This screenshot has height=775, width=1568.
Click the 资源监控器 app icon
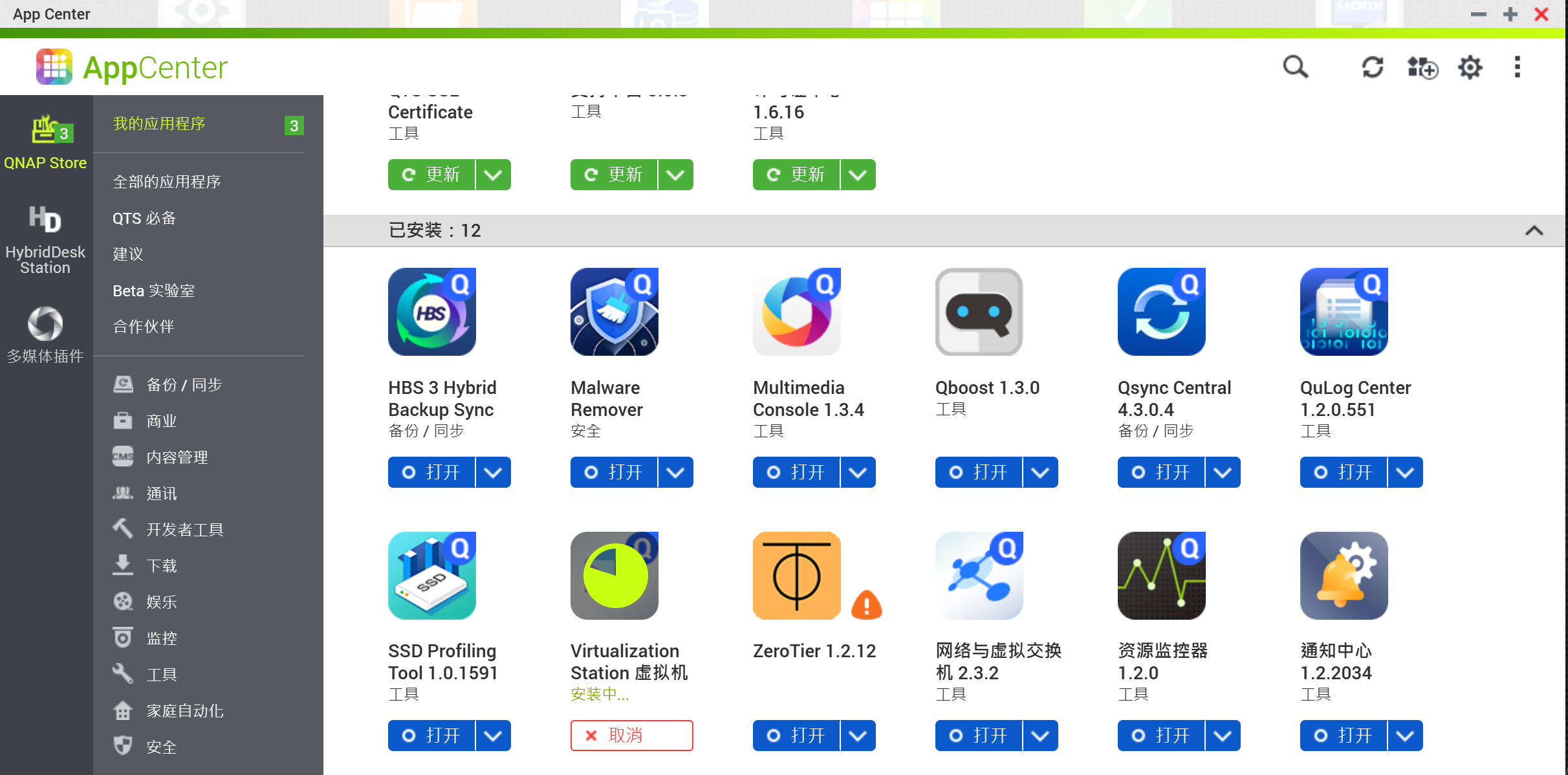point(1162,576)
